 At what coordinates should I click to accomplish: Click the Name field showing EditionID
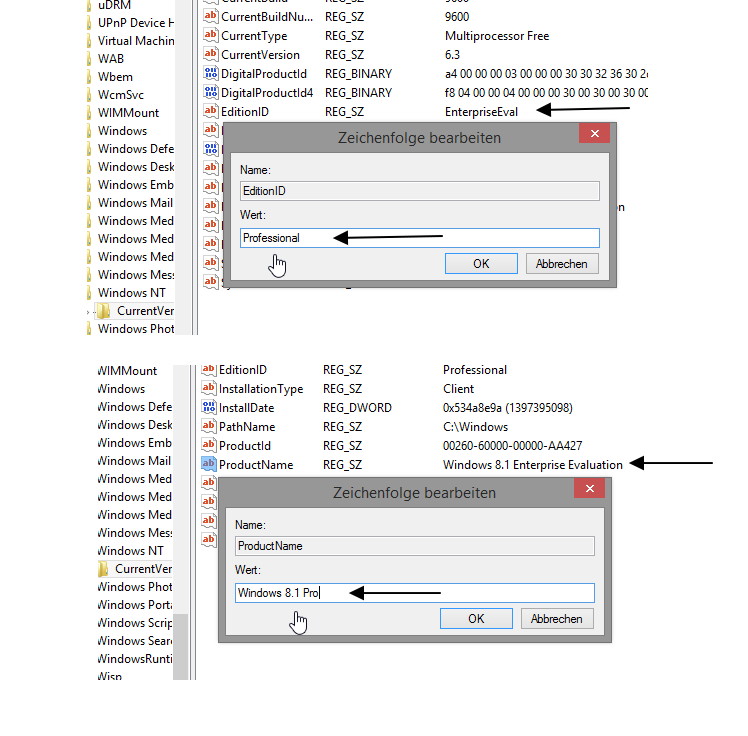420,191
